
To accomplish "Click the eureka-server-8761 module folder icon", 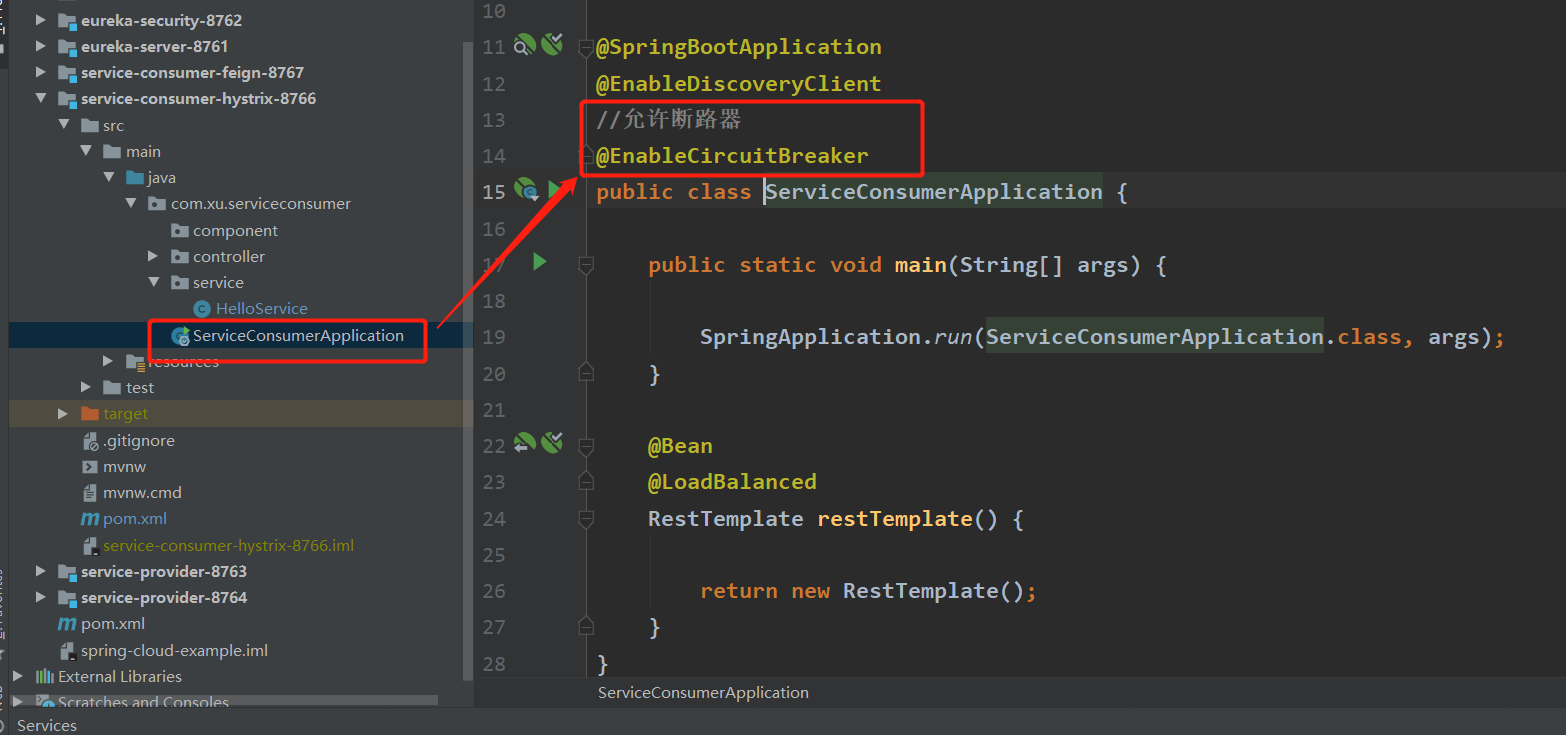I will click(x=67, y=46).
